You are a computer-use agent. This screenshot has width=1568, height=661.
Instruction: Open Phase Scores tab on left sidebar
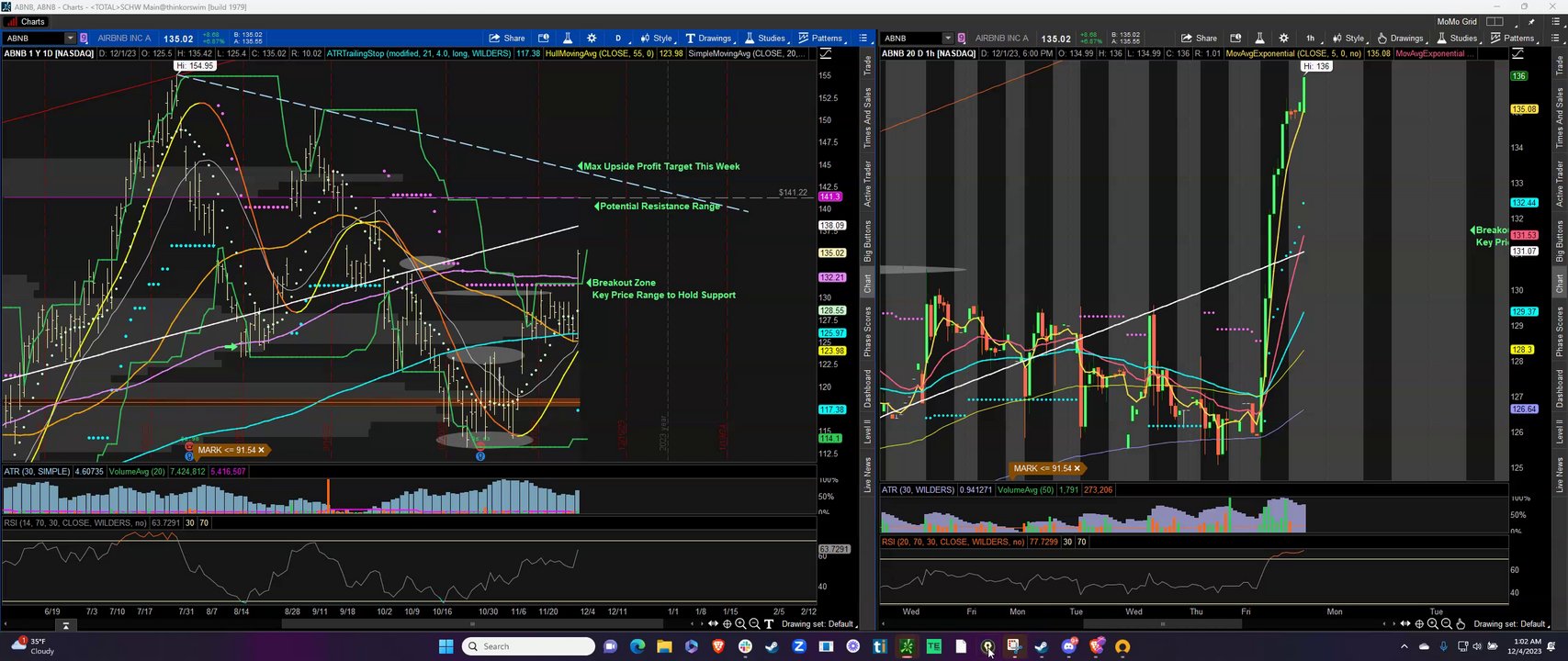[867, 331]
